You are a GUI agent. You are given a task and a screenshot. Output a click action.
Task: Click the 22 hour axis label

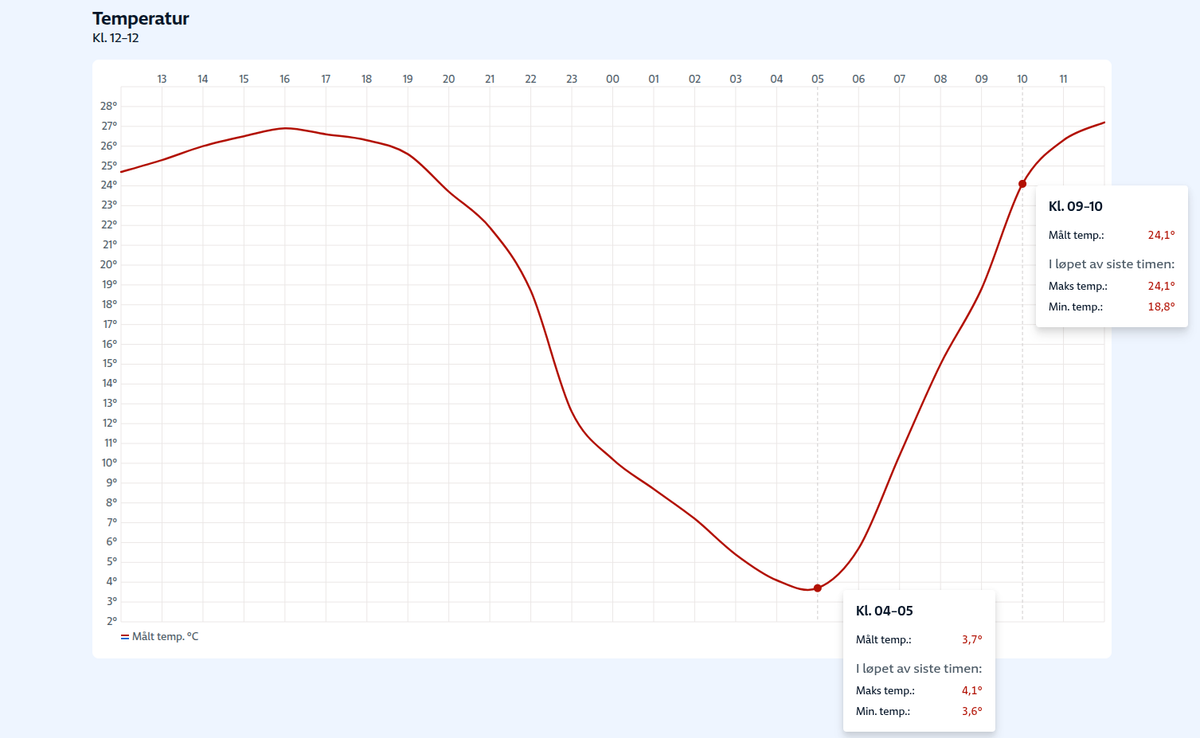[531, 78]
